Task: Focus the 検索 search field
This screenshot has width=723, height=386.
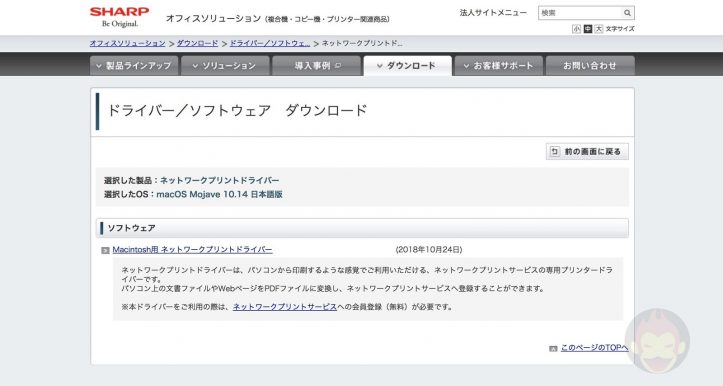Action: pyautogui.click(x=581, y=13)
